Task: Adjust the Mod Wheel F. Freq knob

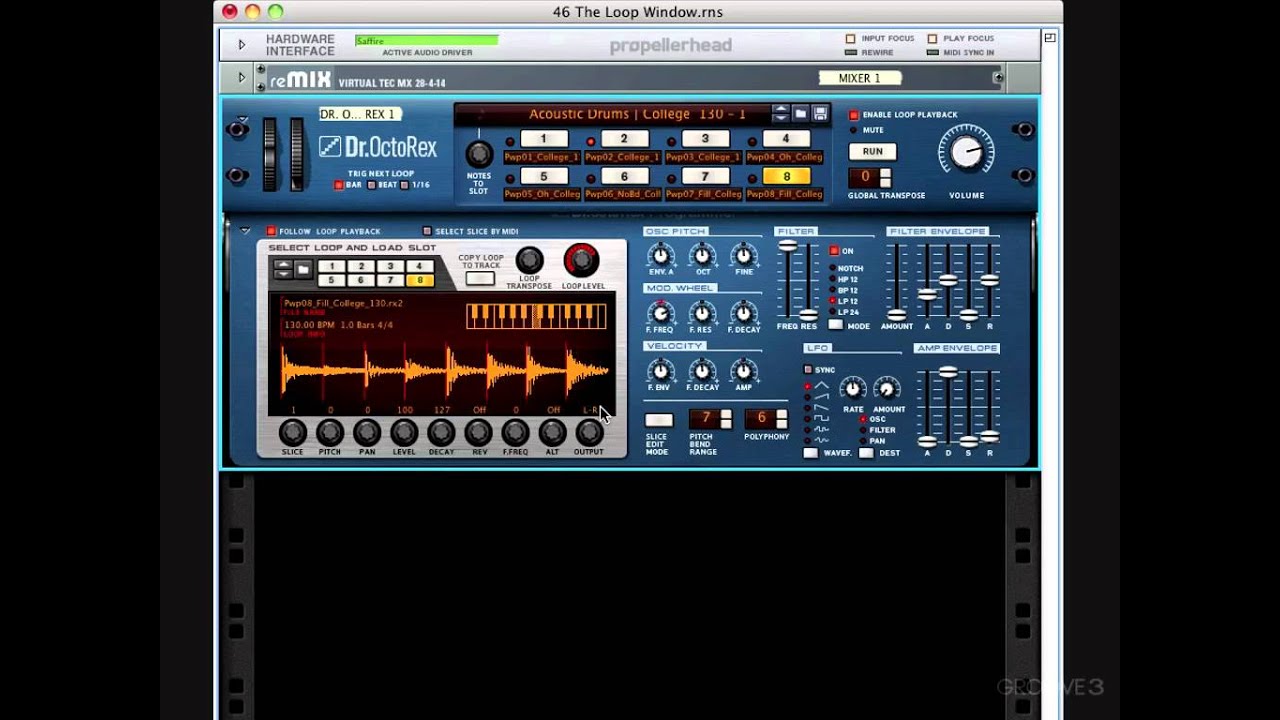Action: 660,314
